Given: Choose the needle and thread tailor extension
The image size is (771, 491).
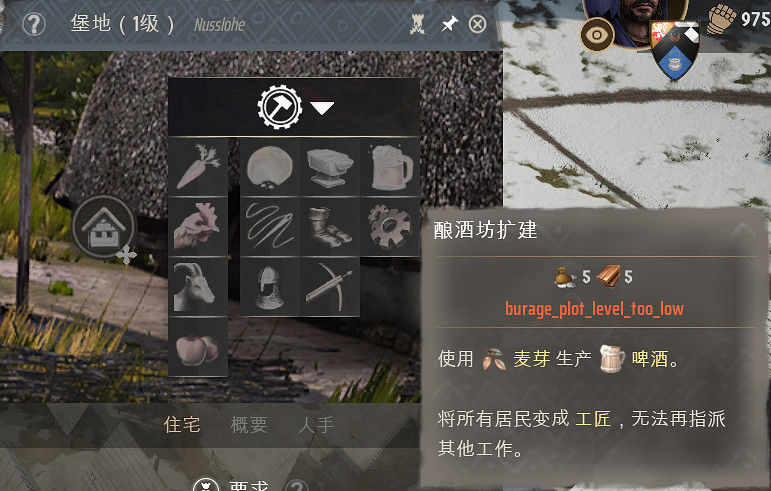Looking at the screenshot, I should click(x=269, y=227).
